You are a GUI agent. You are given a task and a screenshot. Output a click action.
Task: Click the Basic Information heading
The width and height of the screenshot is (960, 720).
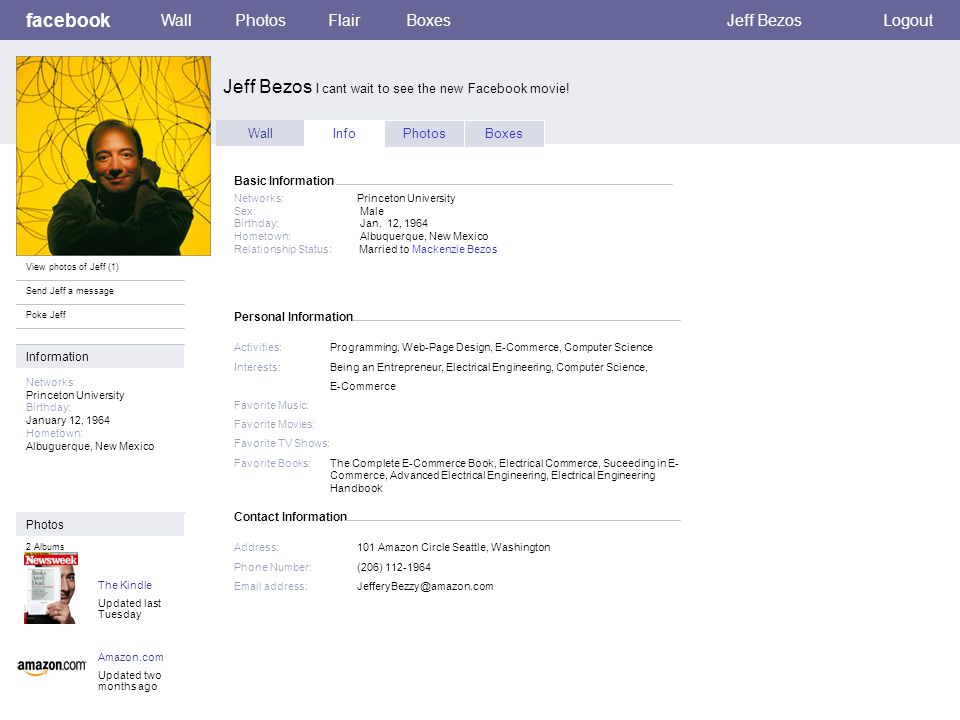pyautogui.click(x=284, y=181)
